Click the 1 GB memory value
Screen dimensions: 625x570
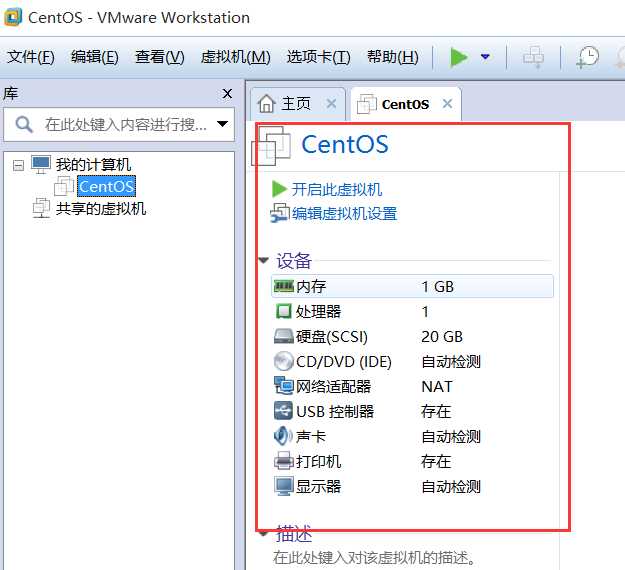[438, 287]
